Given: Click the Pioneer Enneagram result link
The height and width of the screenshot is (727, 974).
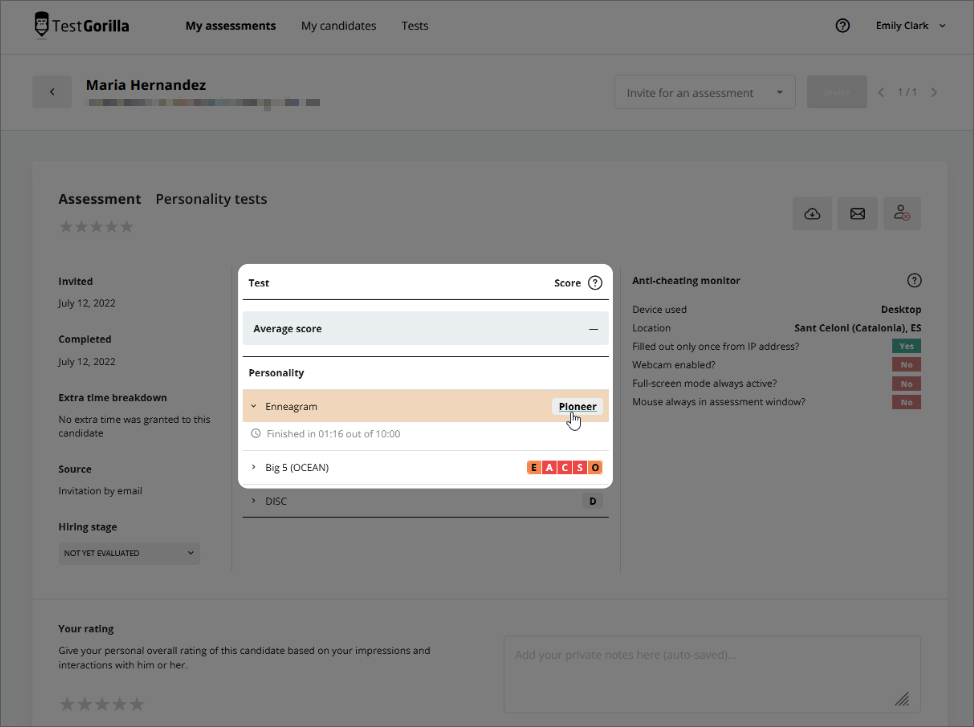Looking at the screenshot, I should point(577,406).
